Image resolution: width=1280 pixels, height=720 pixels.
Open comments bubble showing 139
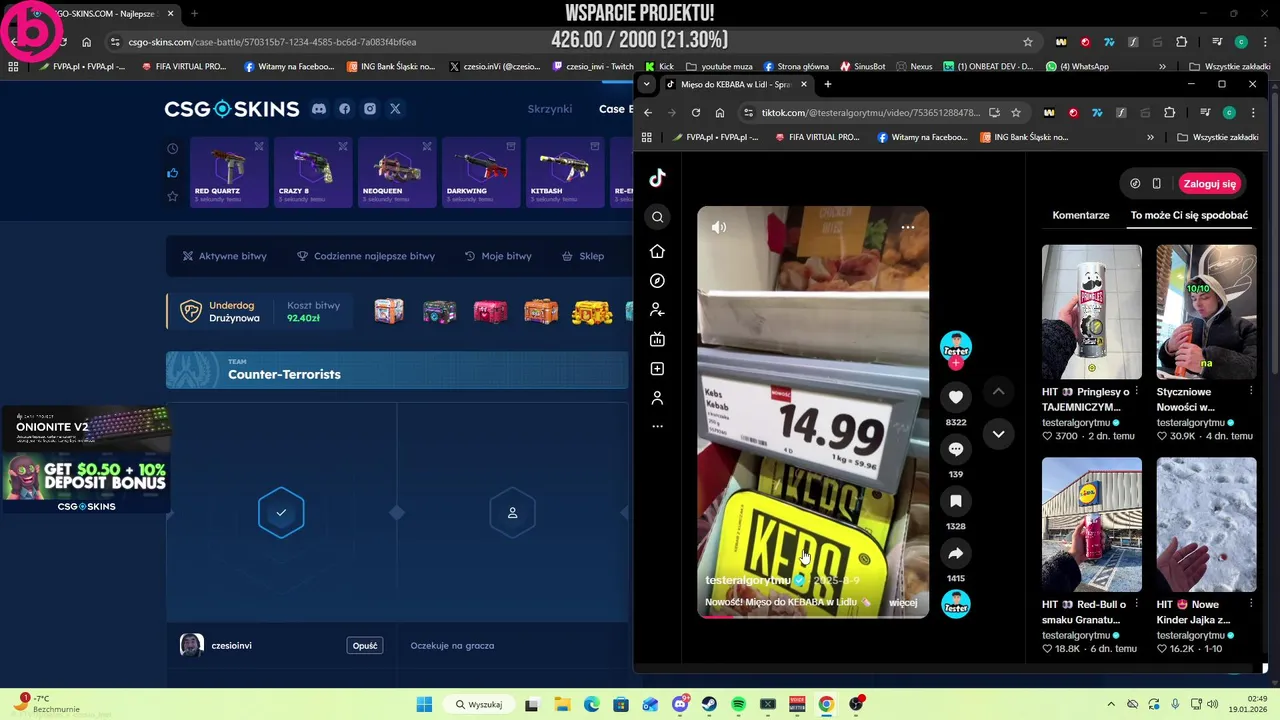(956, 449)
